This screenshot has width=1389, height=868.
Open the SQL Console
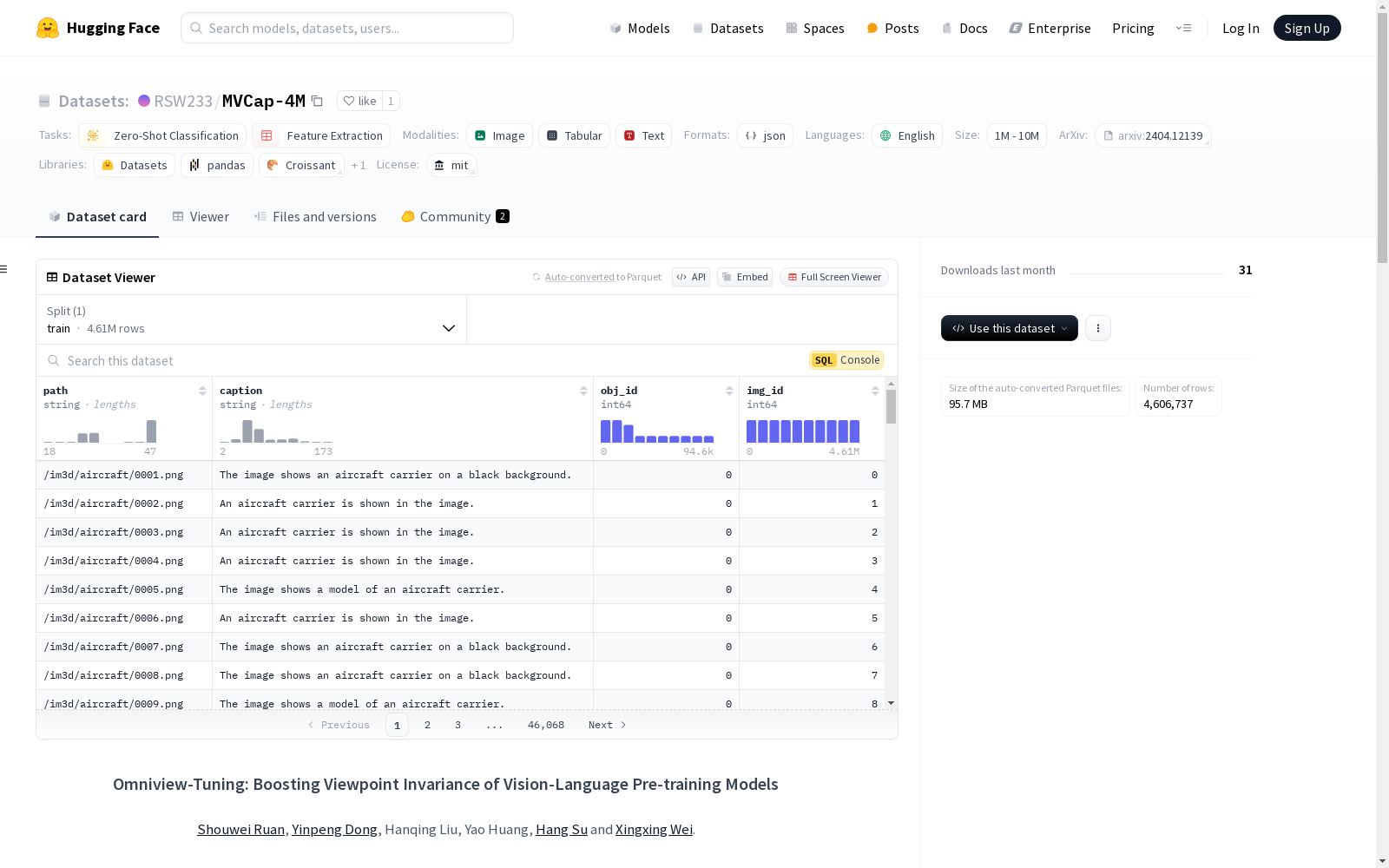[846, 360]
